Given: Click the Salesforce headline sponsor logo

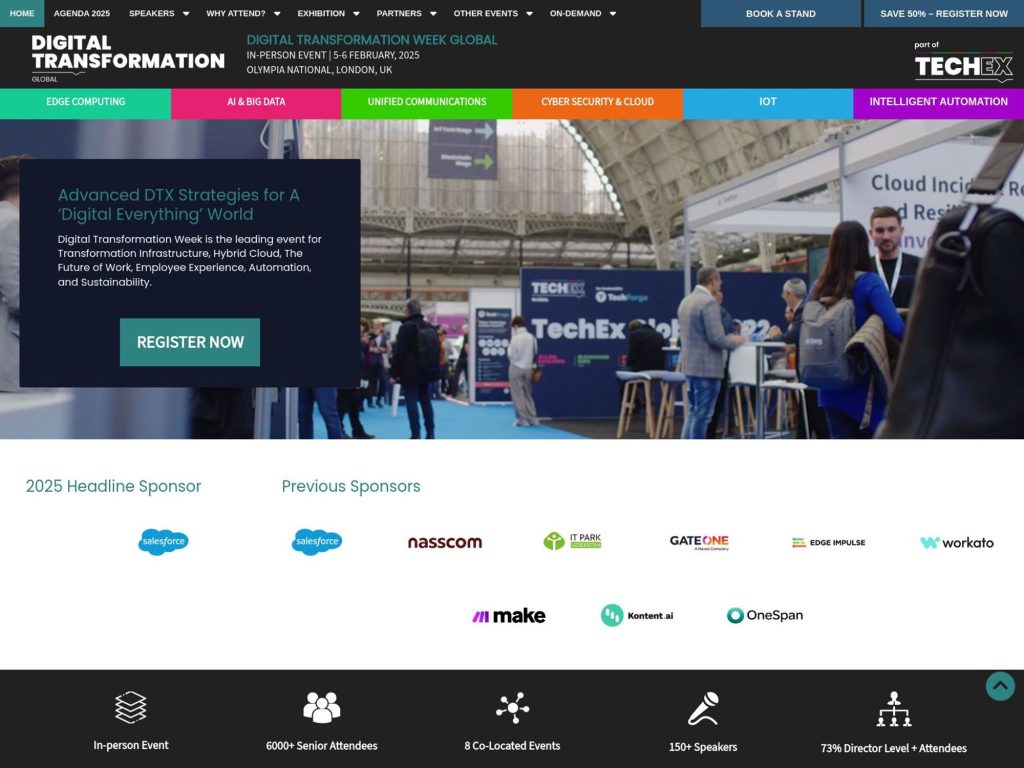Looking at the screenshot, I should tap(162, 541).
